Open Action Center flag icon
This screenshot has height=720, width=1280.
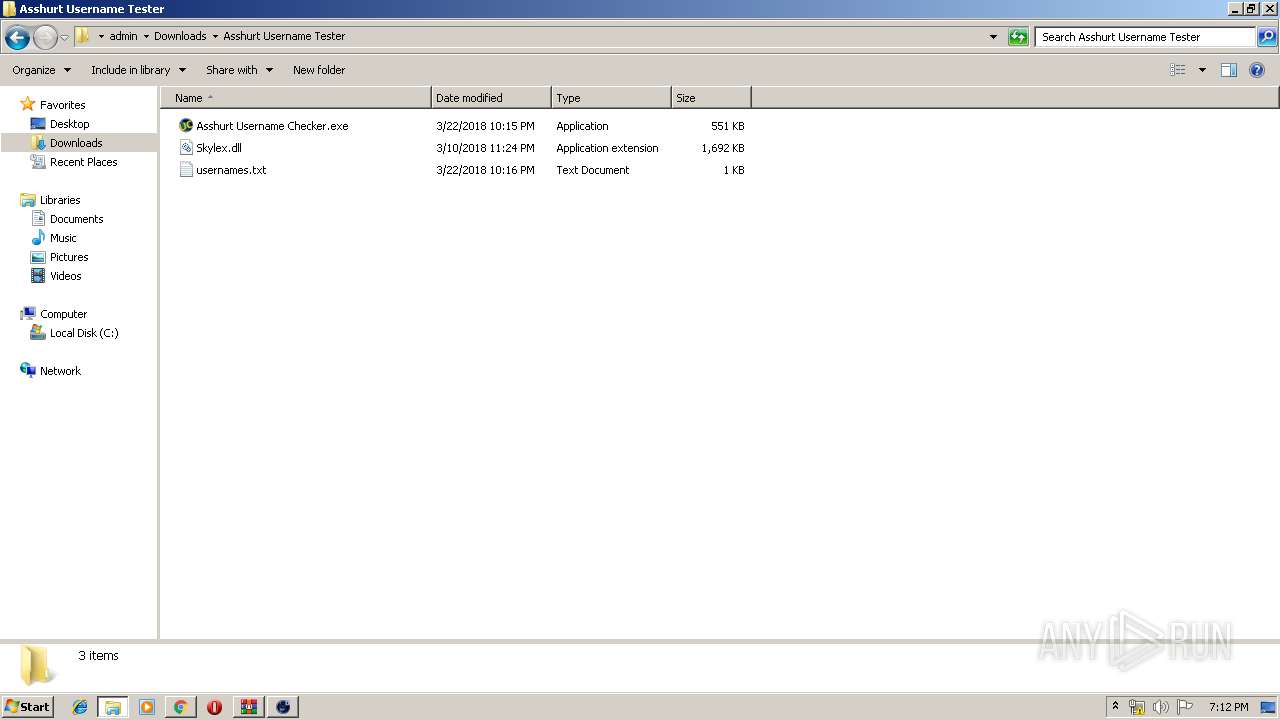tap(1185, 707)
